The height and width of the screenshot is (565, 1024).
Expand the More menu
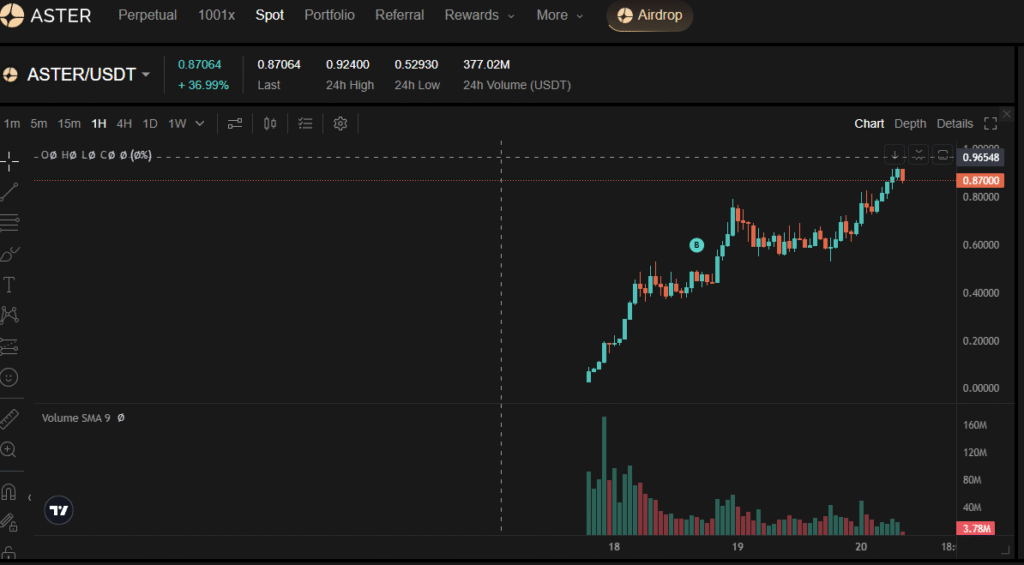tap(559, 15)
